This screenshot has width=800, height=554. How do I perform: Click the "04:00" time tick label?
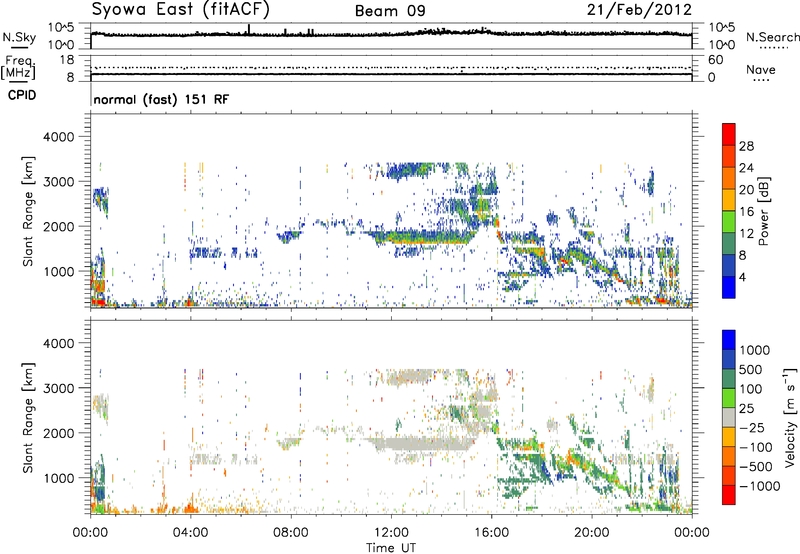pos(190,533)
